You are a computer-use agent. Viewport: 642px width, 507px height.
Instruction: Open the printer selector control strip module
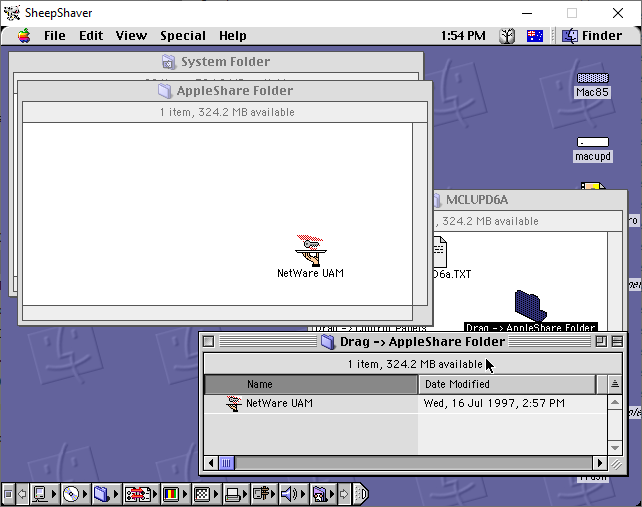(233, 494)
